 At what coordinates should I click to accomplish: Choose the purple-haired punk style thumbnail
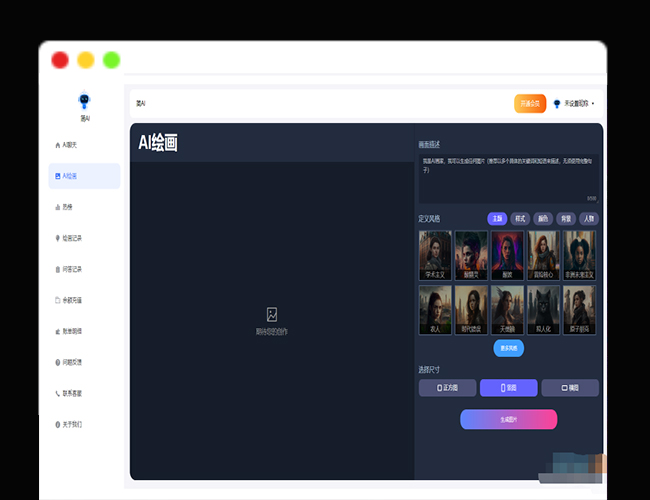click(x=471, y=255)
